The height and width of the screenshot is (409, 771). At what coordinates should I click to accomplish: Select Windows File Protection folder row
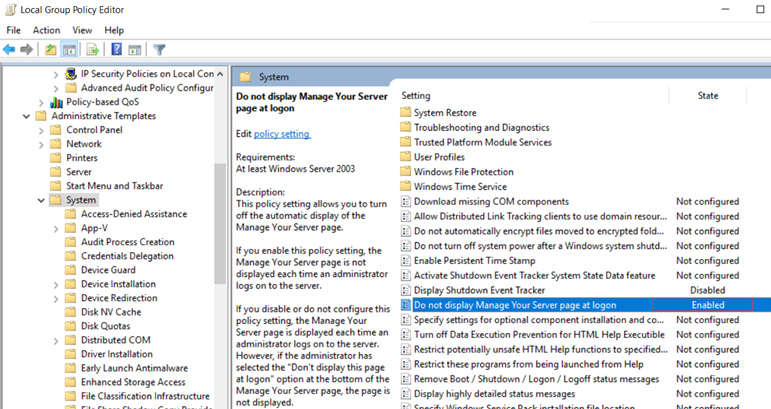pyautogui.click(x=463, y=172)
